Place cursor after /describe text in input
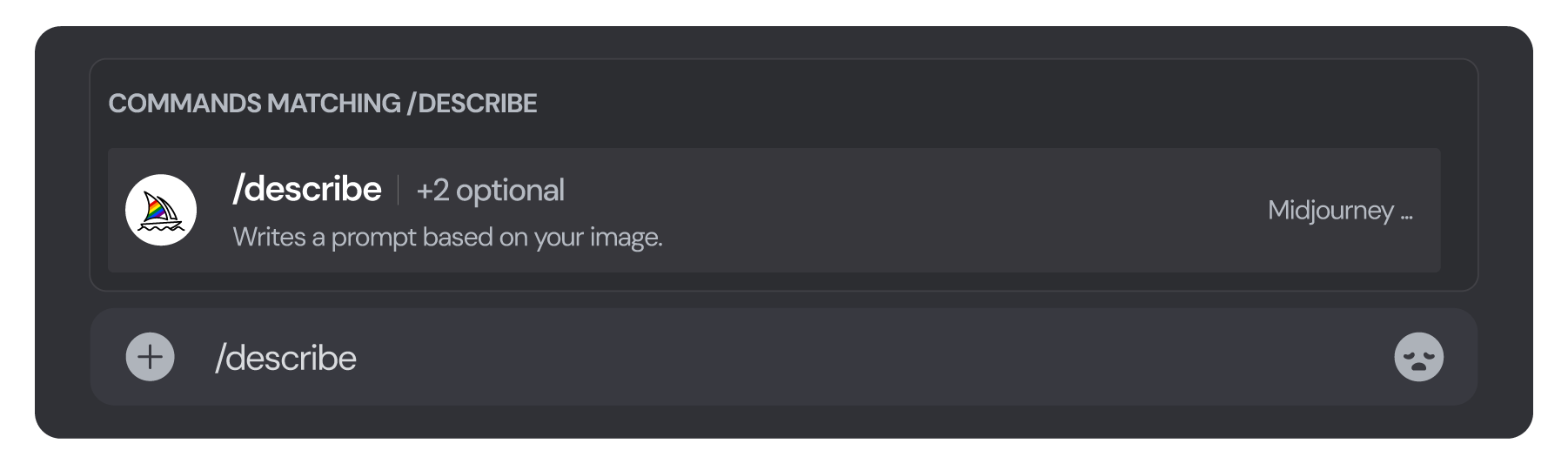This screenshot has height=464, width=1568. pyautogui.click(x=358, y=358)
